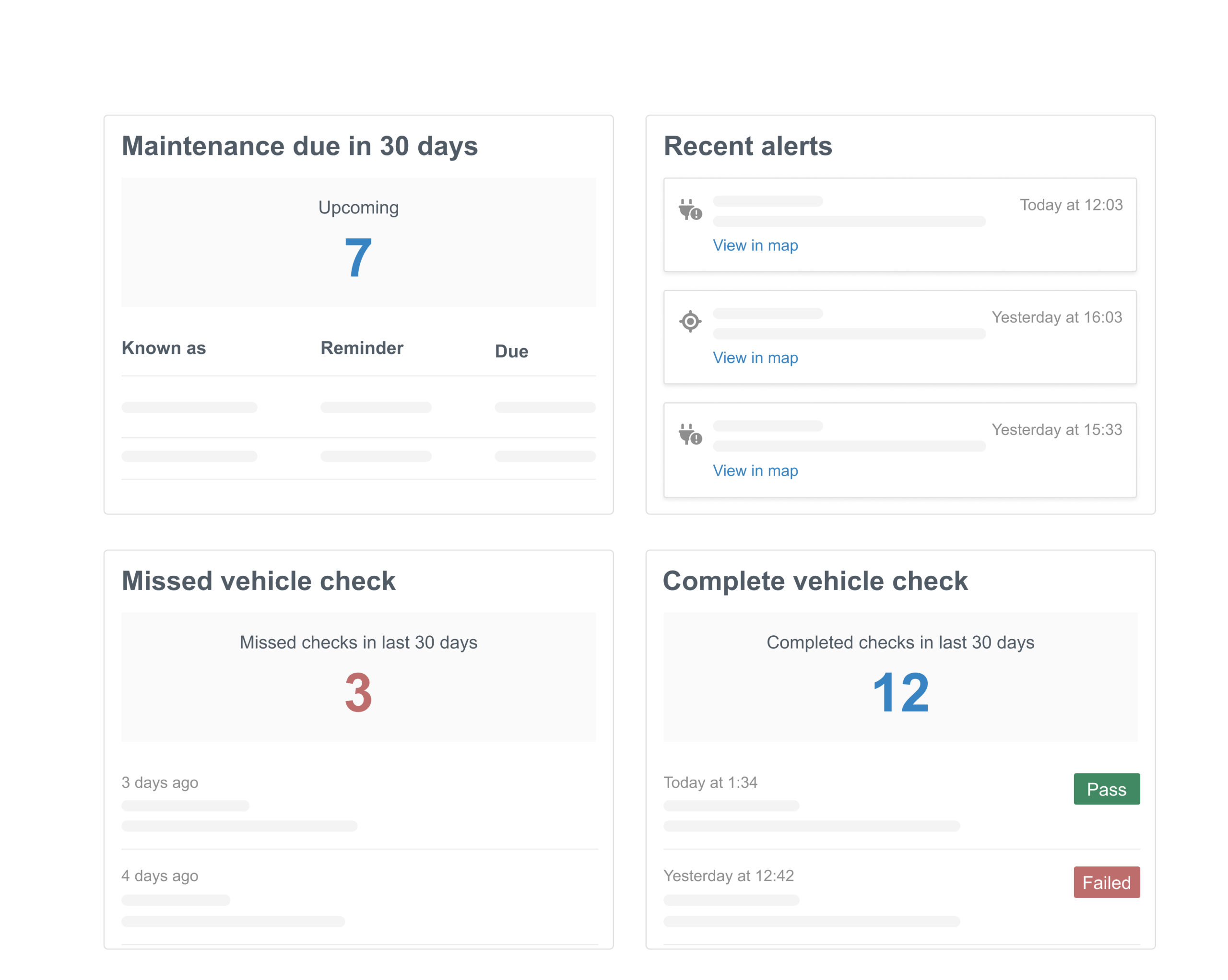The width and height of the screenshot is (1228, 980).
Task: Click the Pass badge in Complete vehicle check
Action: 1106,789
